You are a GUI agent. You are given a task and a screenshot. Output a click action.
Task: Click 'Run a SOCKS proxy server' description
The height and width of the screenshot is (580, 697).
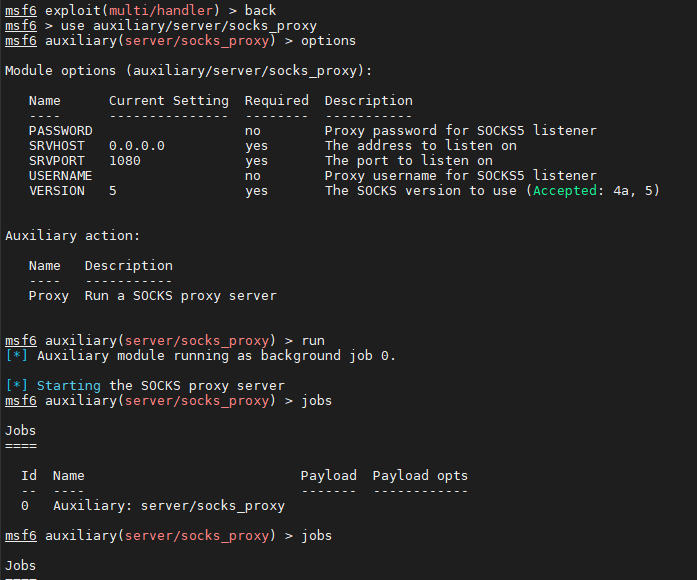(180, 296)
